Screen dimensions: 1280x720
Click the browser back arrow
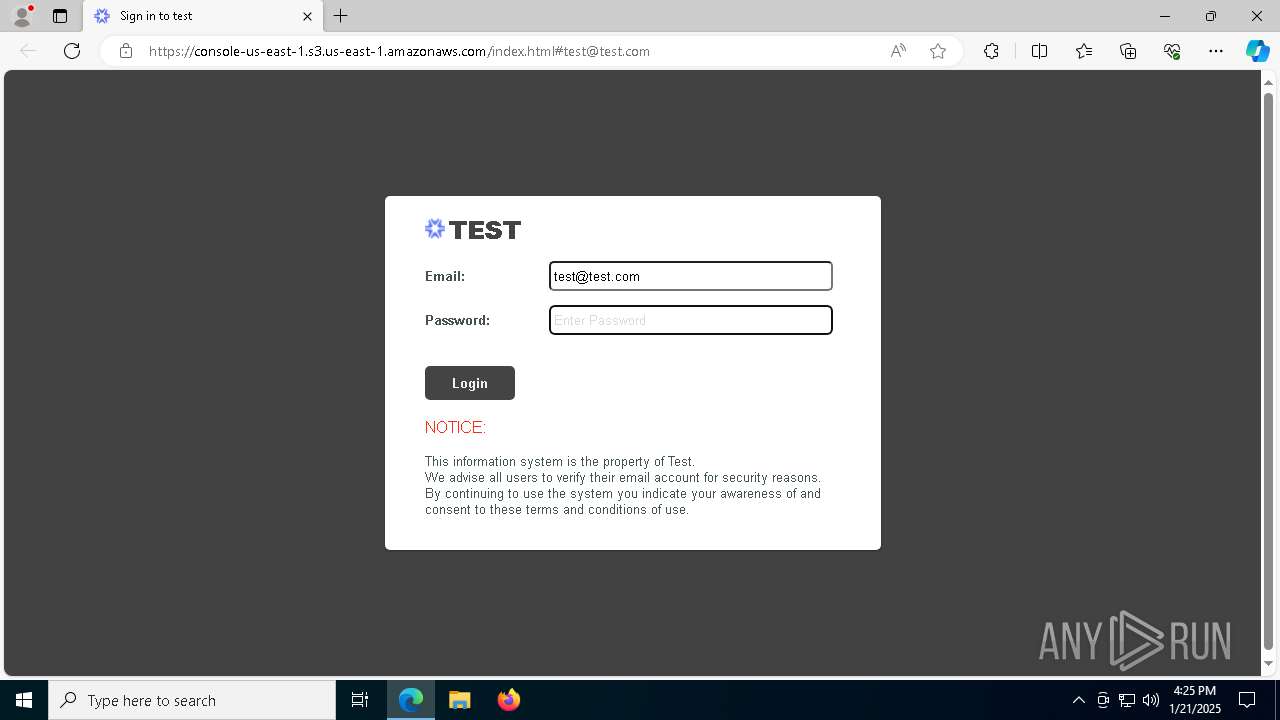click(x=28, y=51)
